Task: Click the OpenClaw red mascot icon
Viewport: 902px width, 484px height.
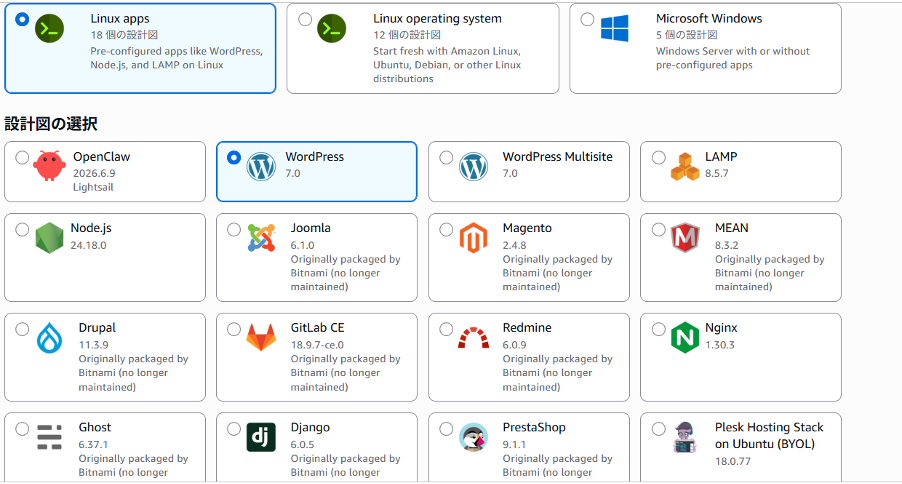Action: click(49, 166)
